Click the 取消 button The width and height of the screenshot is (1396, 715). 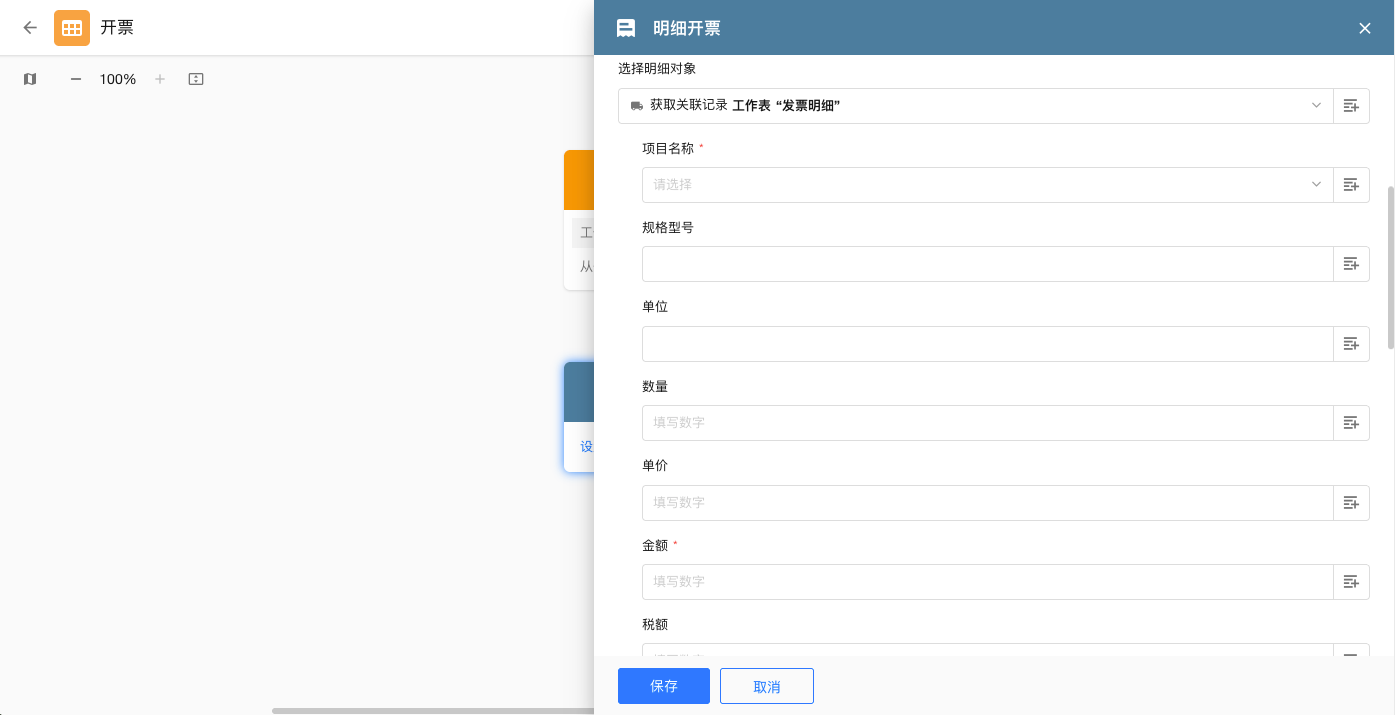pos(767,686)
